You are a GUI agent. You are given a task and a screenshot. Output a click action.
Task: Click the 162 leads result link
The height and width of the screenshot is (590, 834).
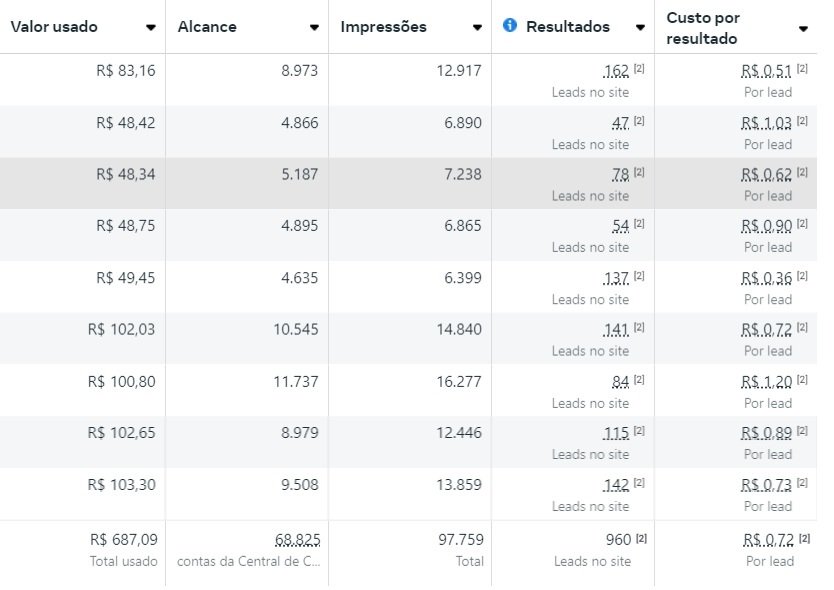click(x=616, y=71)
